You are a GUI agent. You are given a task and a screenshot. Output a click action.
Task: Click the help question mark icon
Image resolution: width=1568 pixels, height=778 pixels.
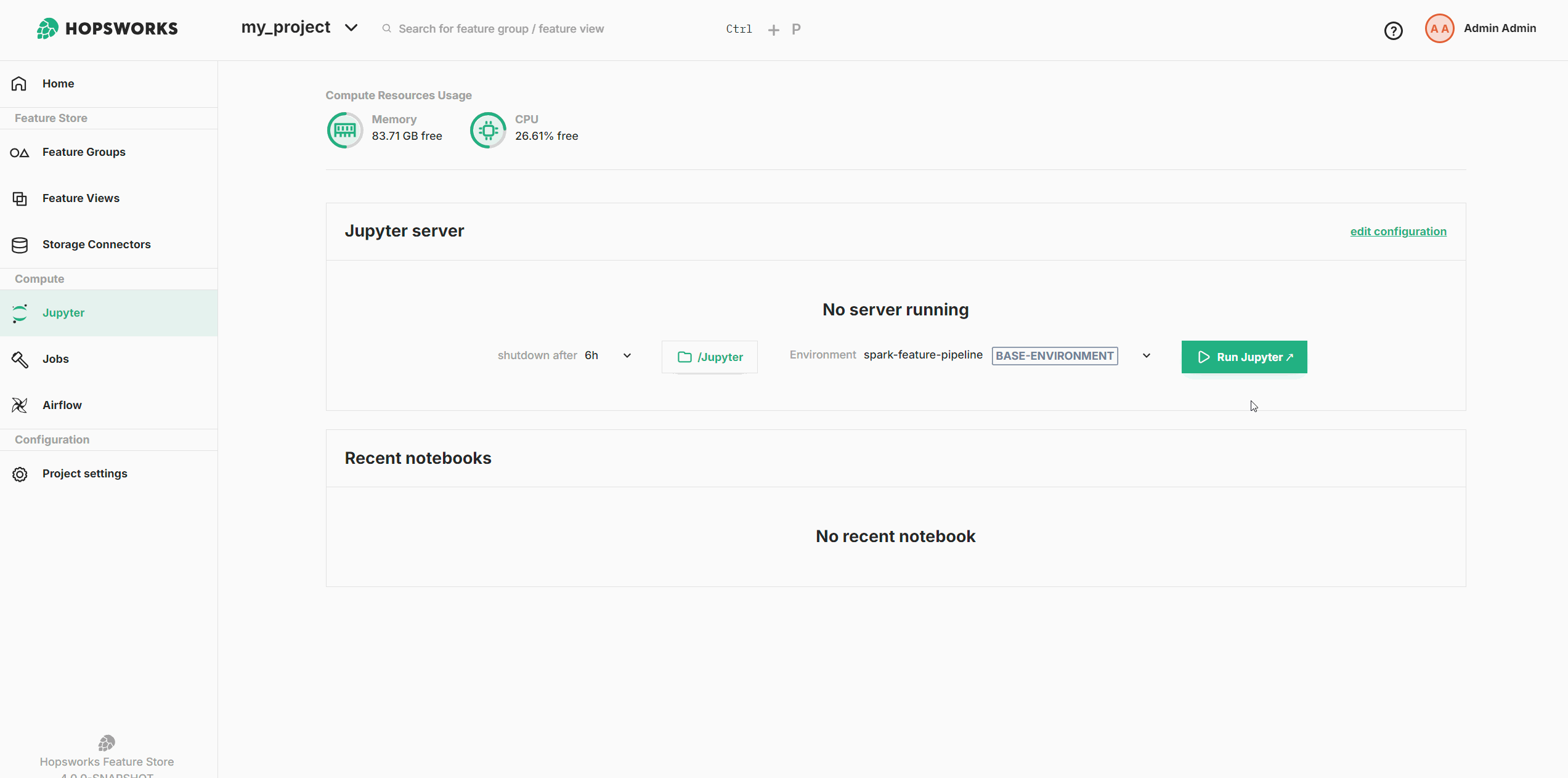pyautogui.click(x=1393, y=28)
